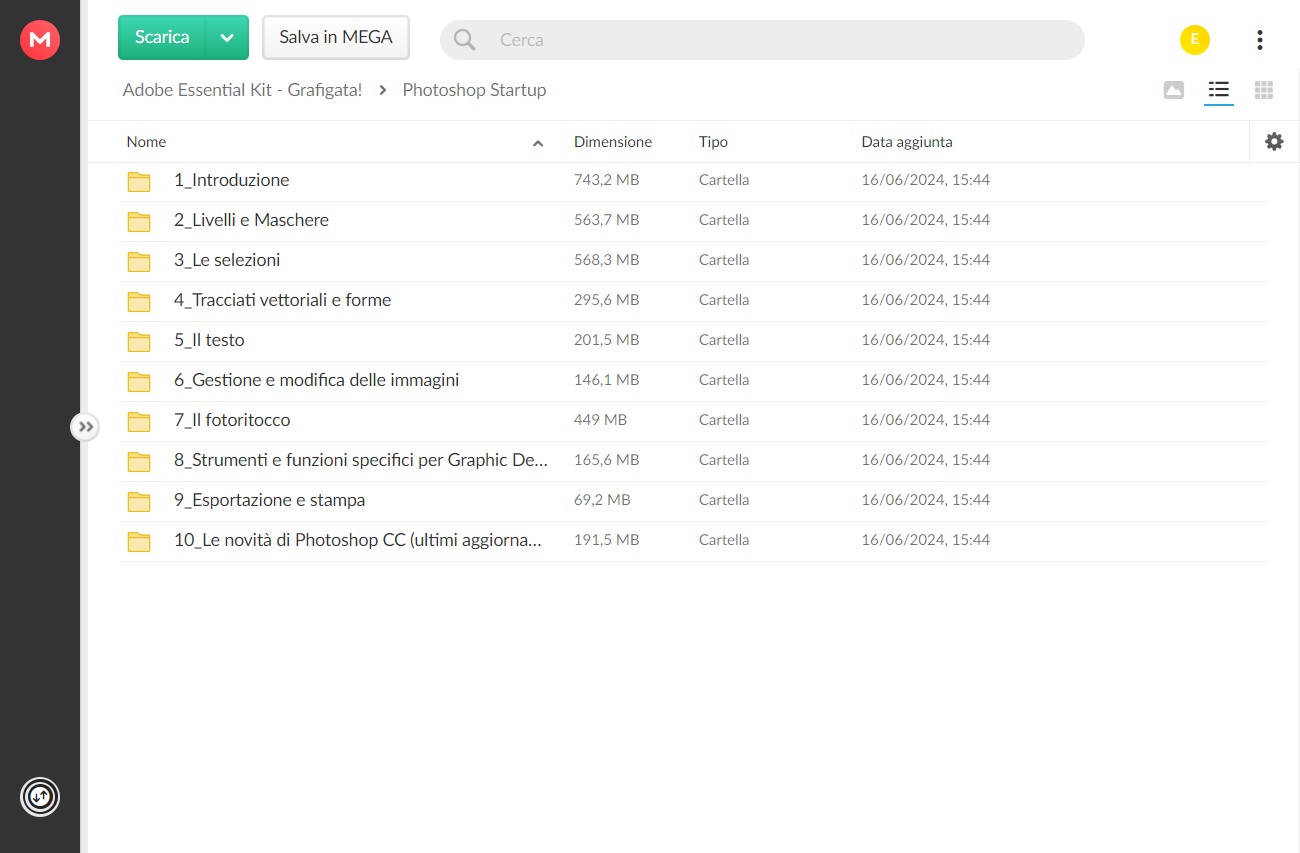Screen dimensions: 1300x853
Task: Click the 191,5 MB size value
Action: coord(606,540)
